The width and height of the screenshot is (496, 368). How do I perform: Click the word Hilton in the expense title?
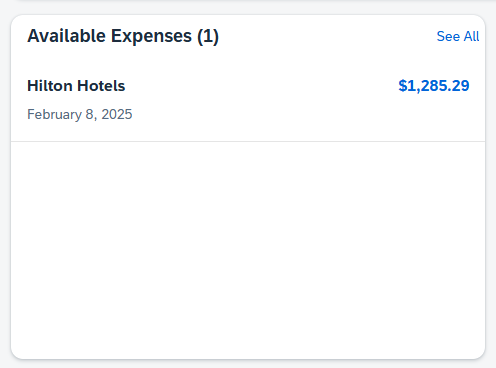(x=50, y=86)
